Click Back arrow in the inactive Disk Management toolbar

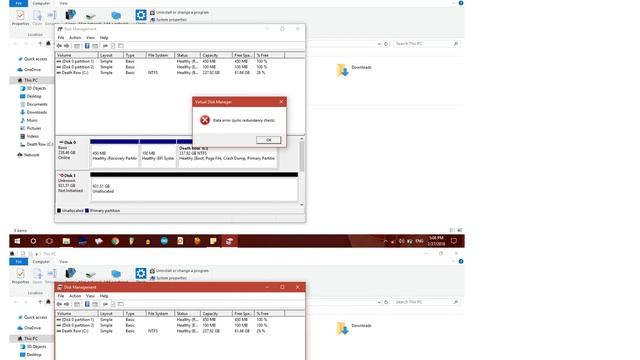pos(59,46)
